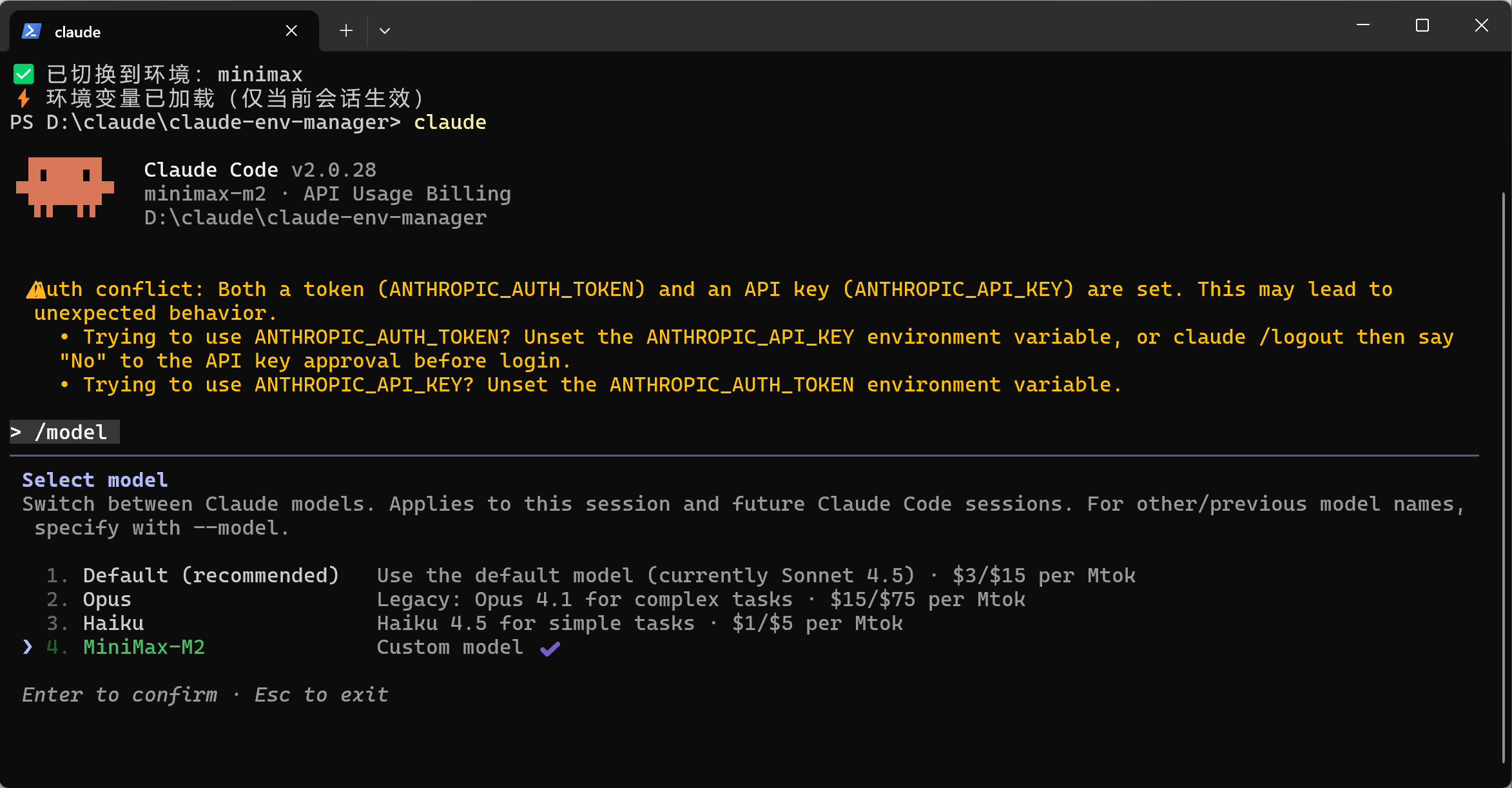Click the Claude Code pixel mascot logo
Screen dimensions: 1512x788
coord(65,187)
